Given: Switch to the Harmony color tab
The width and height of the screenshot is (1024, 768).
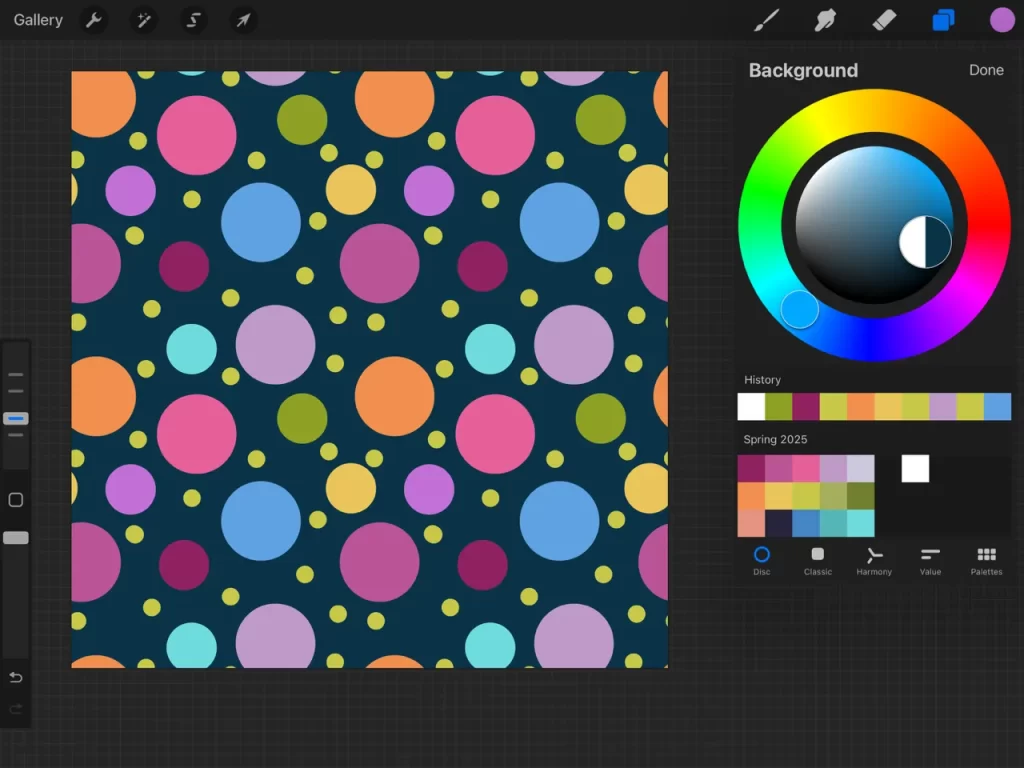Looking at the screenshot, I should click(x=874, y=561).
